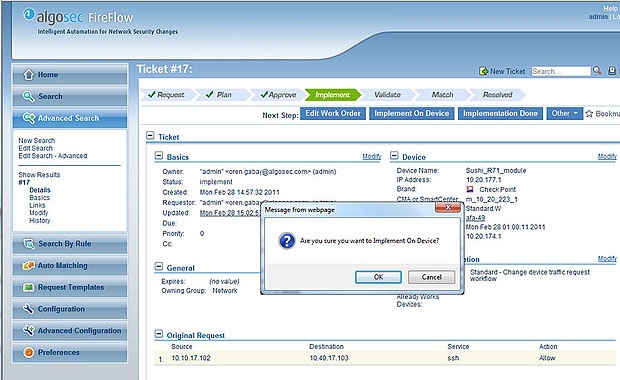Click the Request Templates icon
This screenshot has height=380, width=620.
coord(28,287)
